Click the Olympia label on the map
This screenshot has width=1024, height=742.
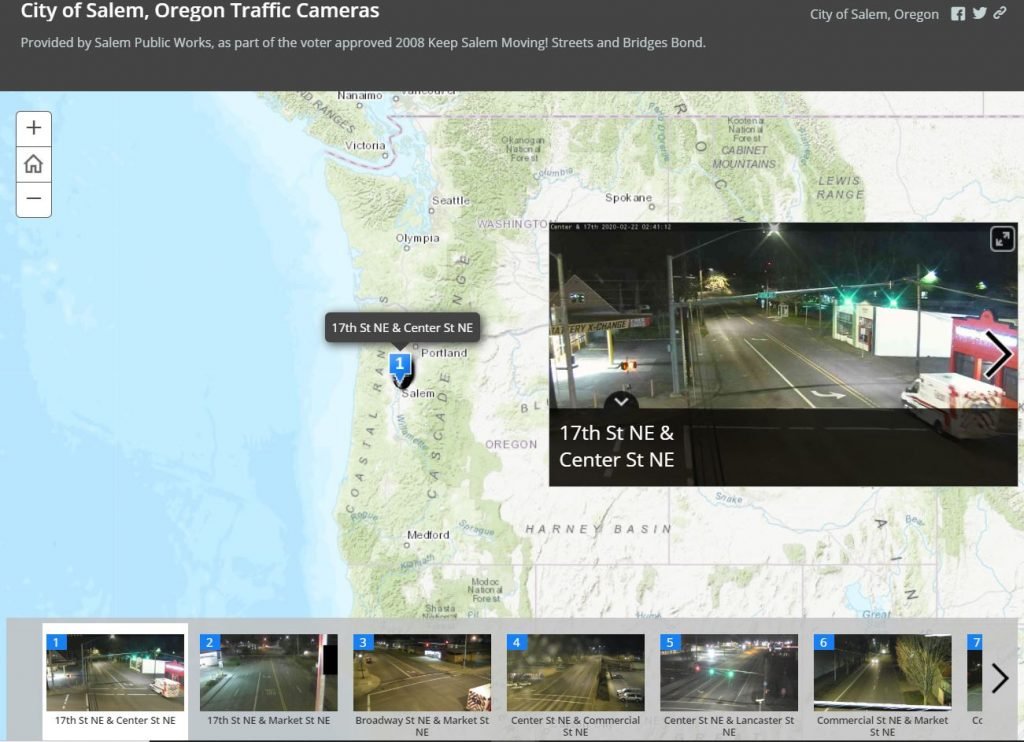pos(417,238)
